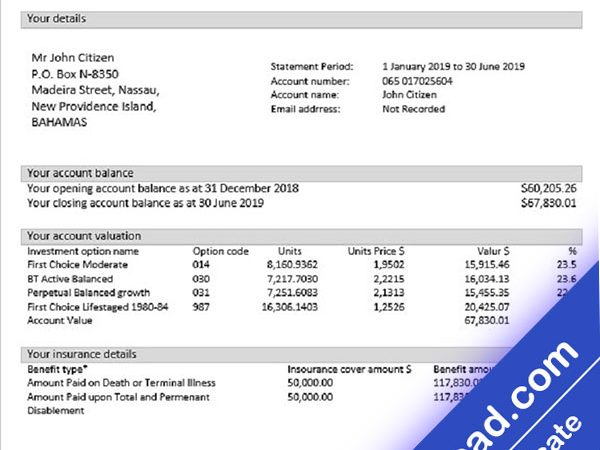Click closing balance line for 30 June 2019
The height and width of the screenshot is (450, 600).
(x=145, y=203)
